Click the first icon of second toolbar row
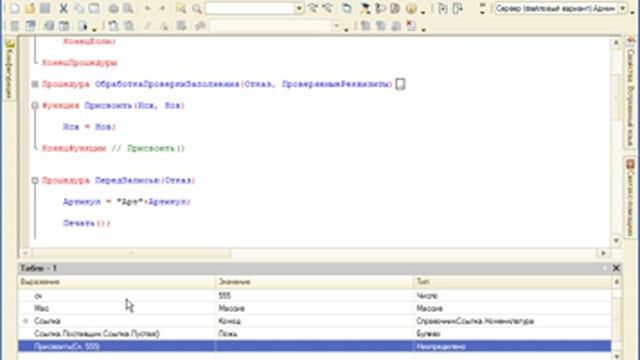640x360 pixels. coord(15,26)
